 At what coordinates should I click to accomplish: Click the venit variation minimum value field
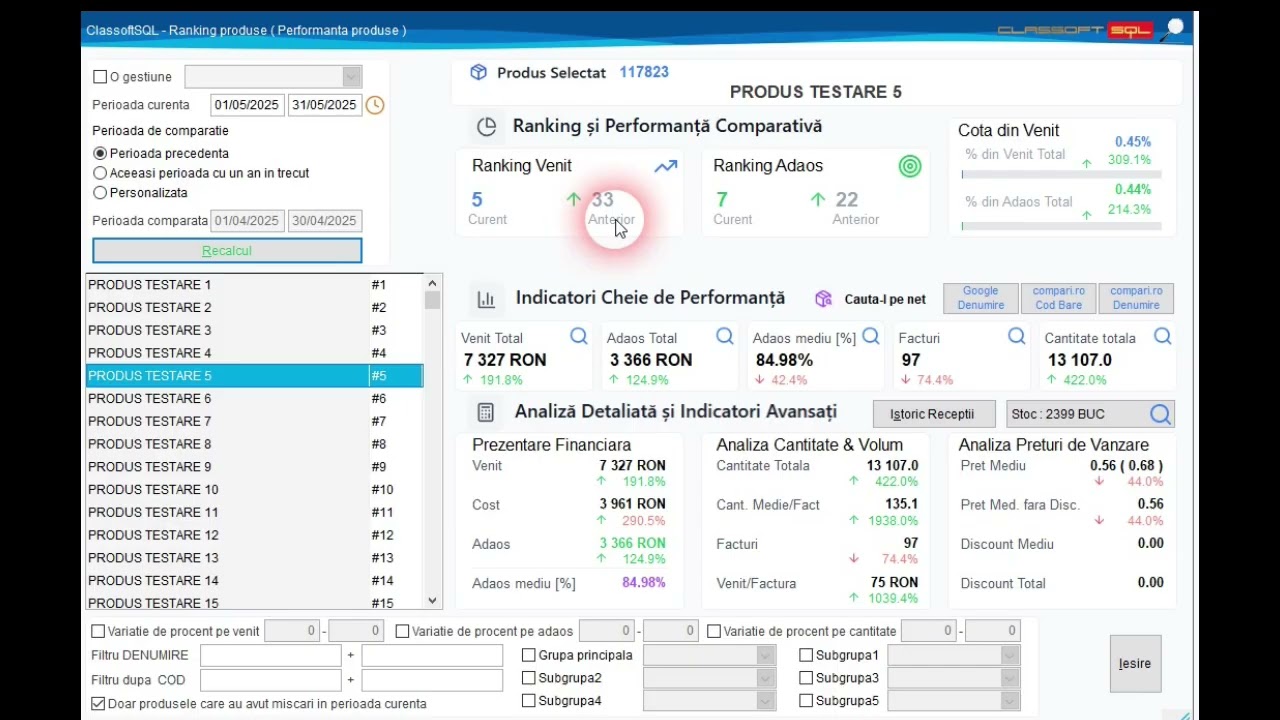coord(292,631)
